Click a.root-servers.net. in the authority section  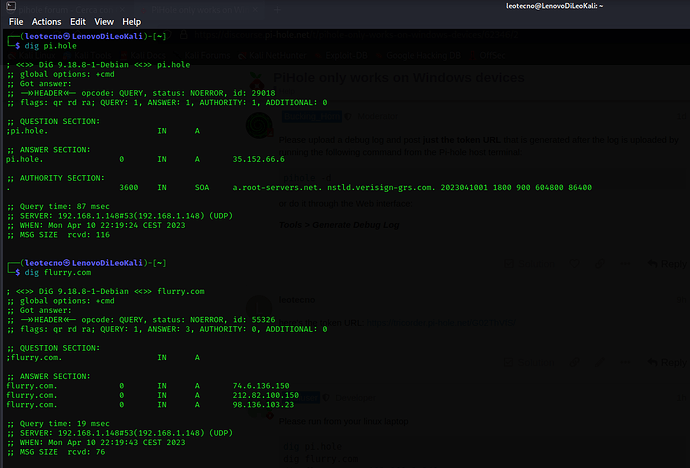pyautogui.click(x=277, y=187)
